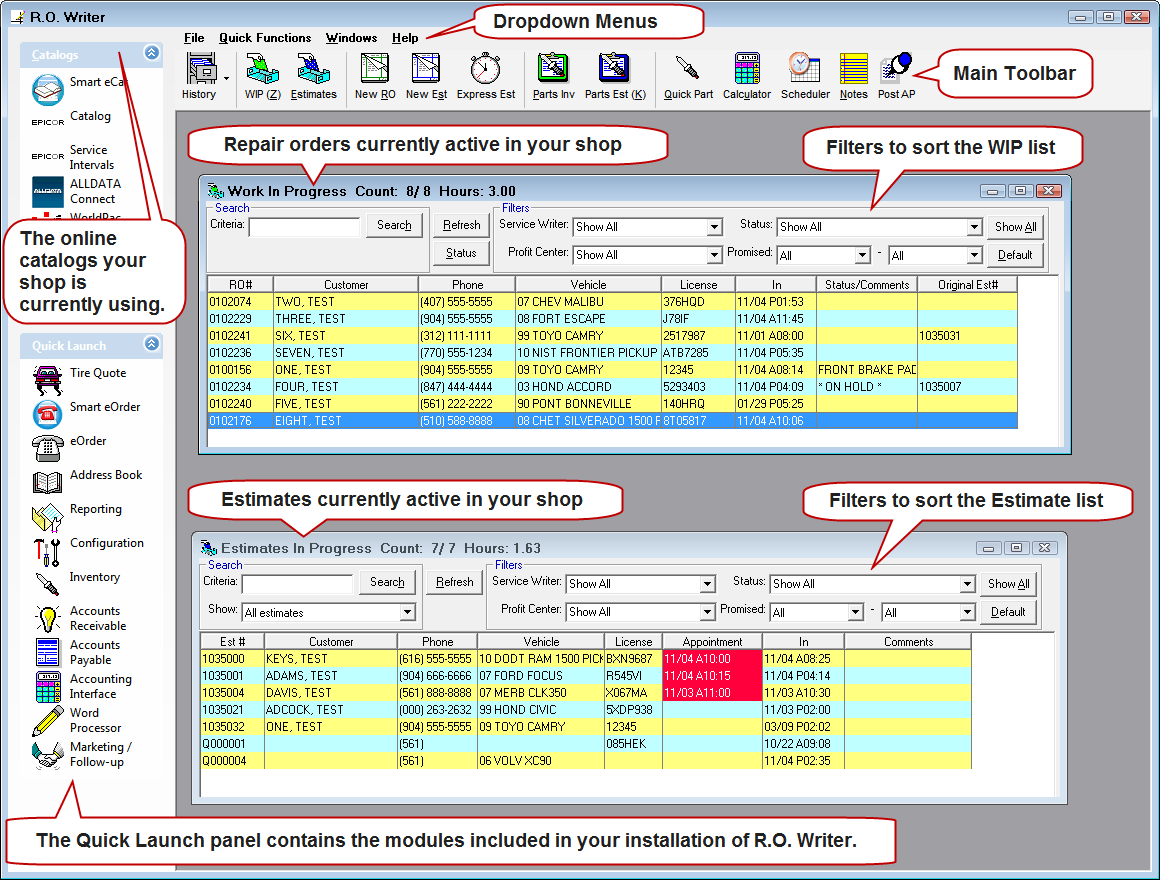Click Default button in Estimates filters
The height and width of the screenshot is (880, 1160).
[x=1007, y=612]
